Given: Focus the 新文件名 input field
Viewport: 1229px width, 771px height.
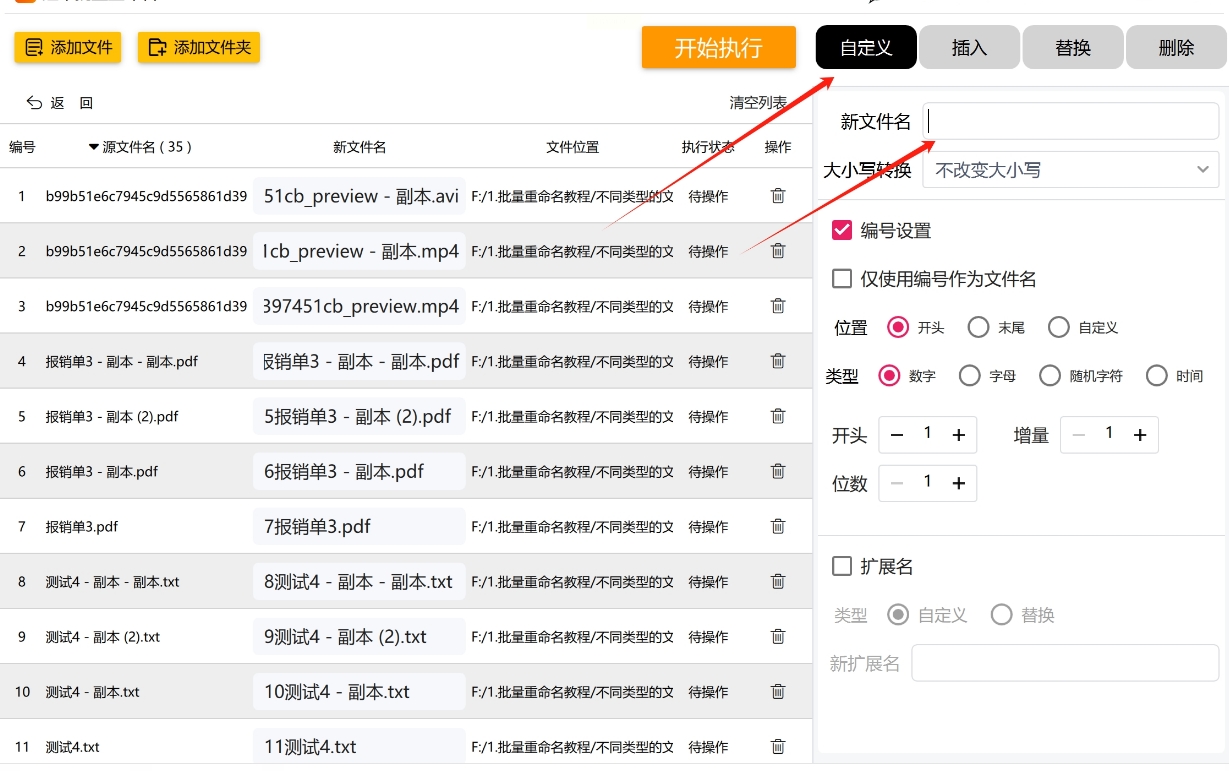Looking at the screenshot, I should coord(1070,121).
